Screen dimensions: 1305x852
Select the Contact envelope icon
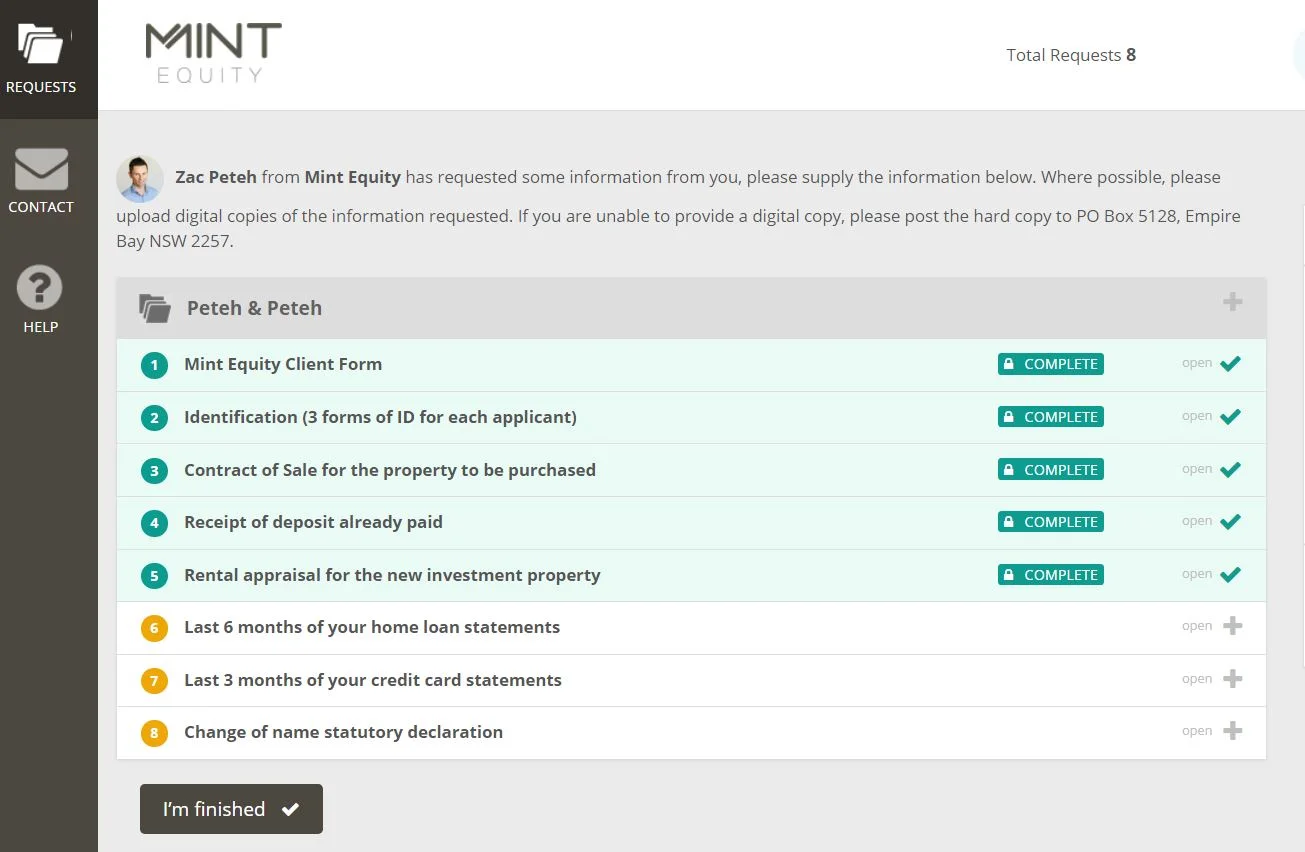(x=40, y=170)
